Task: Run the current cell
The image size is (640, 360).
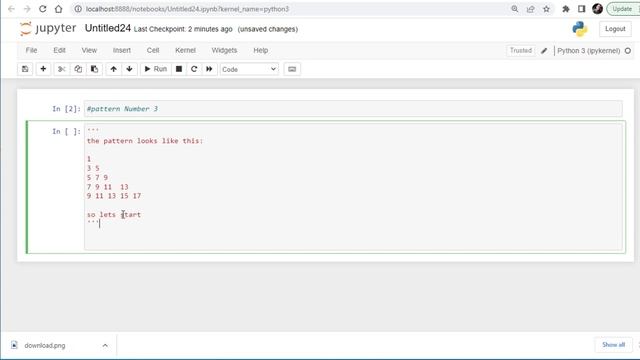Action: pos(156,69)
